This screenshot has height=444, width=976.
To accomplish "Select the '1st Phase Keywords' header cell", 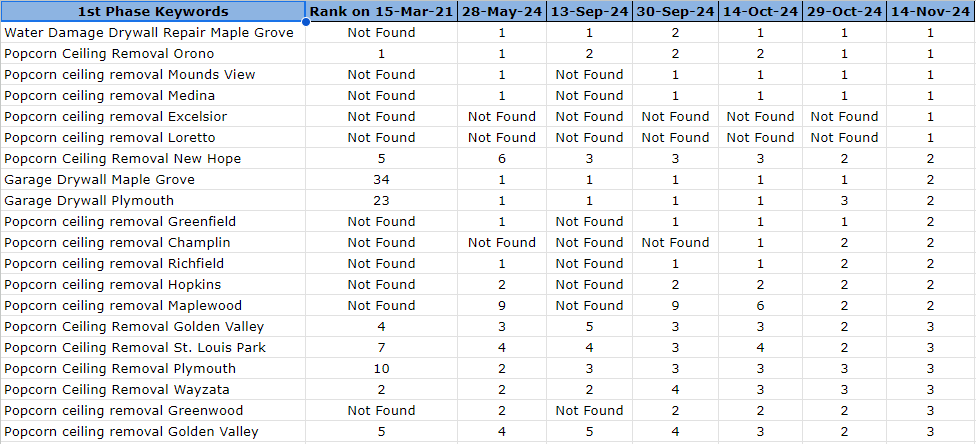I will [153, 11].
